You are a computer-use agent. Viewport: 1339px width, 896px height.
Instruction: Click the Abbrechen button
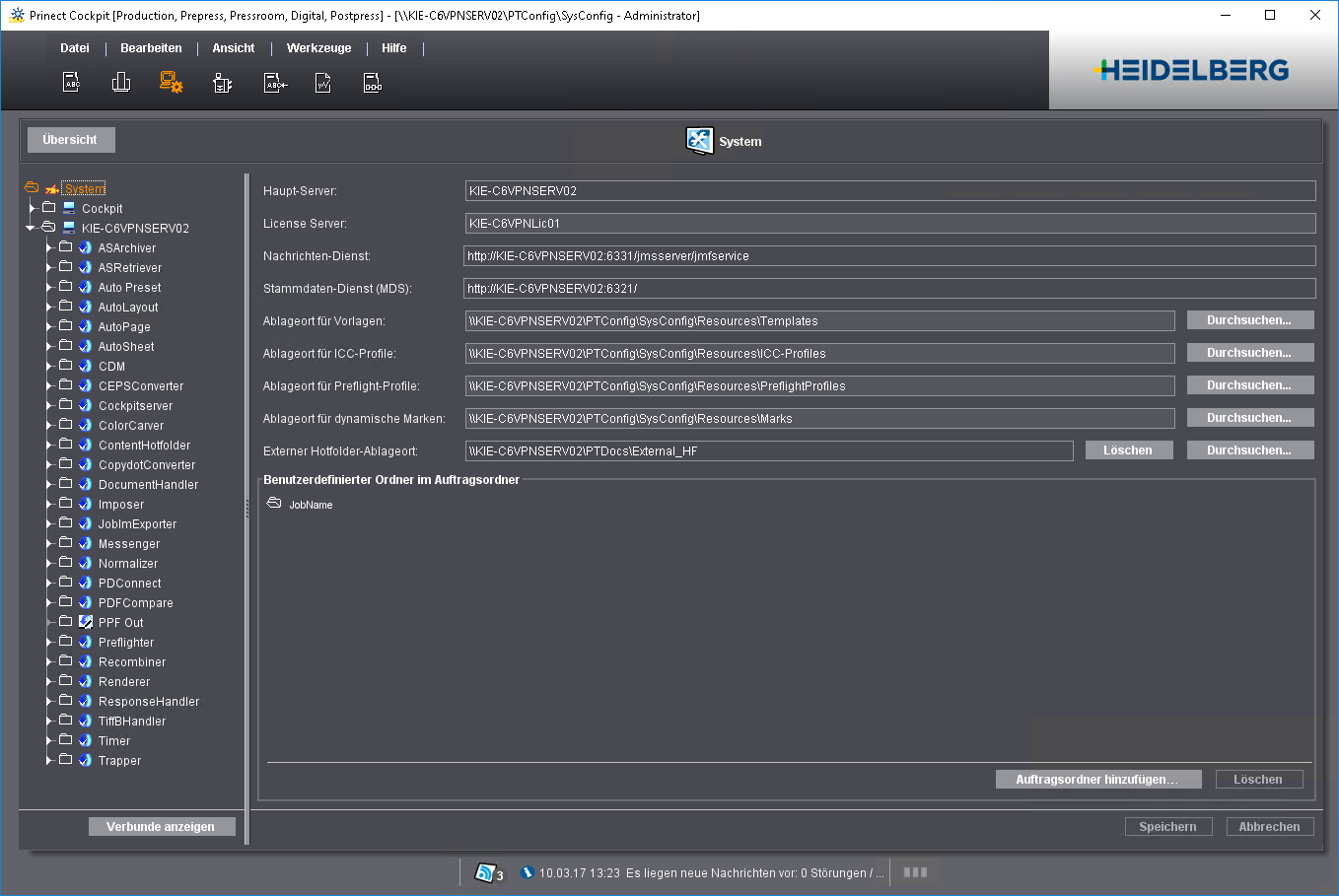(1270, 827)
